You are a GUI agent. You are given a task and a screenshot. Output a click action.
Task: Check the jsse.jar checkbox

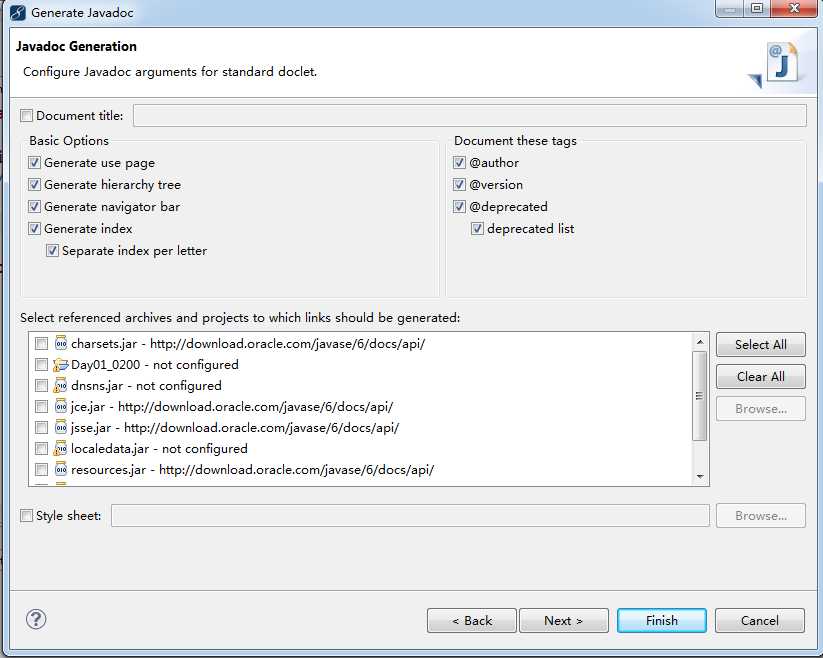coord(41,428)
